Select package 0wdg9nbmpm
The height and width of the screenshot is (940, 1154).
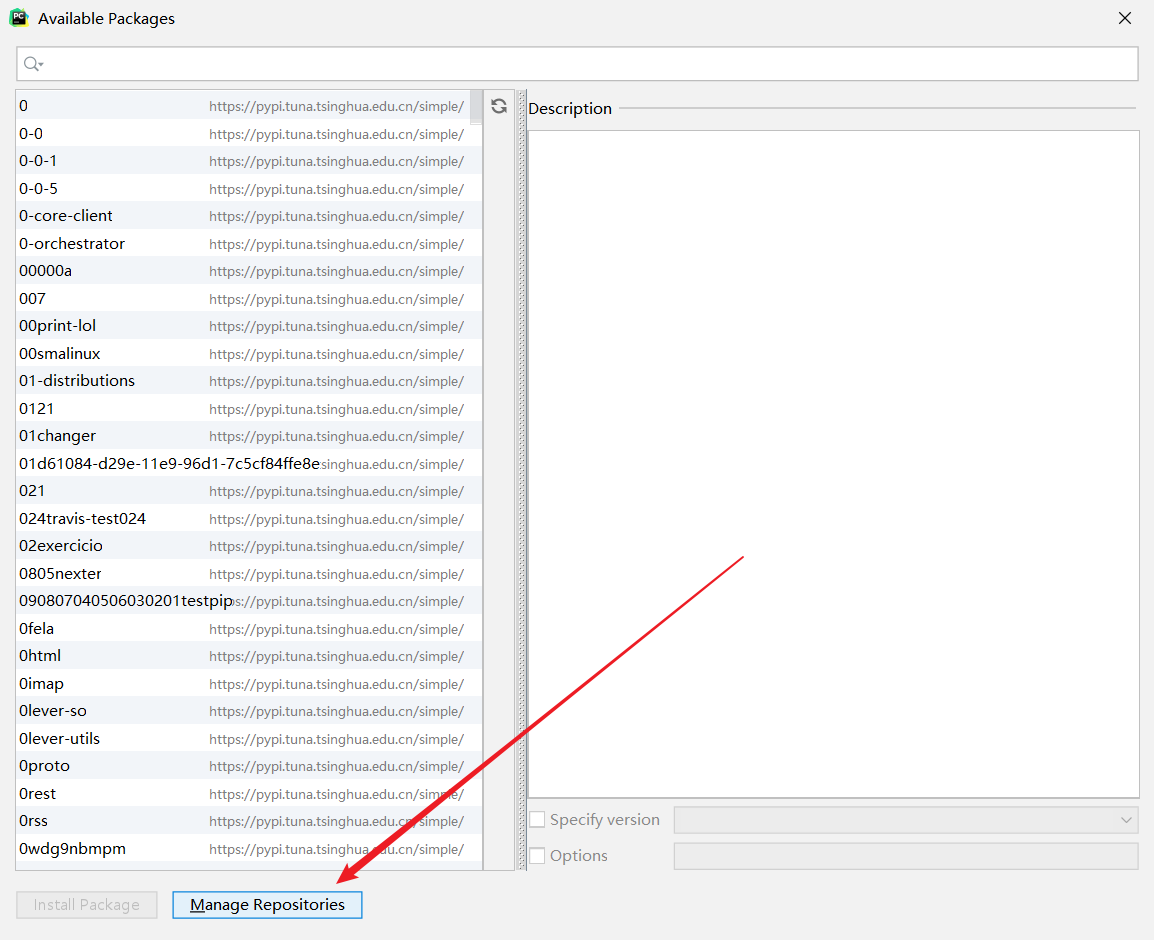coord(249,848)
